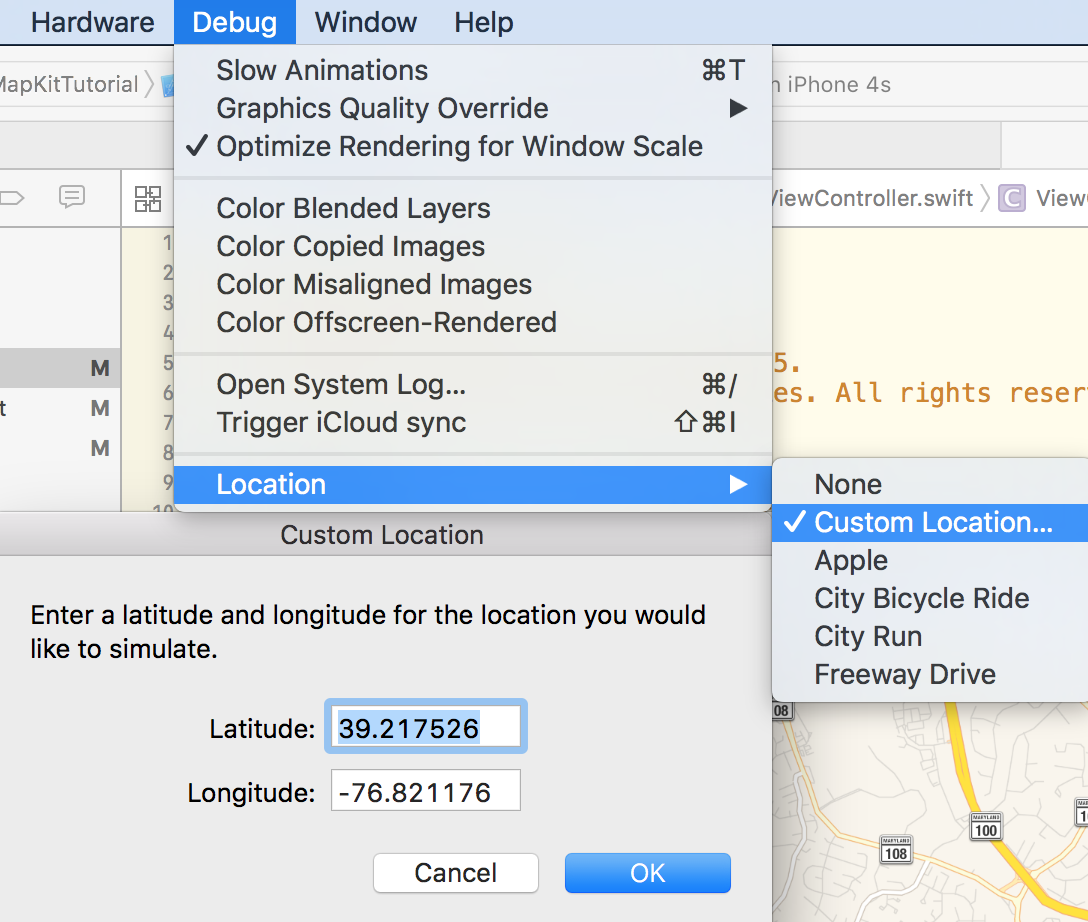The width and height of the screenshot is (1088, 922).
Task: Click the breakpoint tag navigator icon
Action: (11, 198)
